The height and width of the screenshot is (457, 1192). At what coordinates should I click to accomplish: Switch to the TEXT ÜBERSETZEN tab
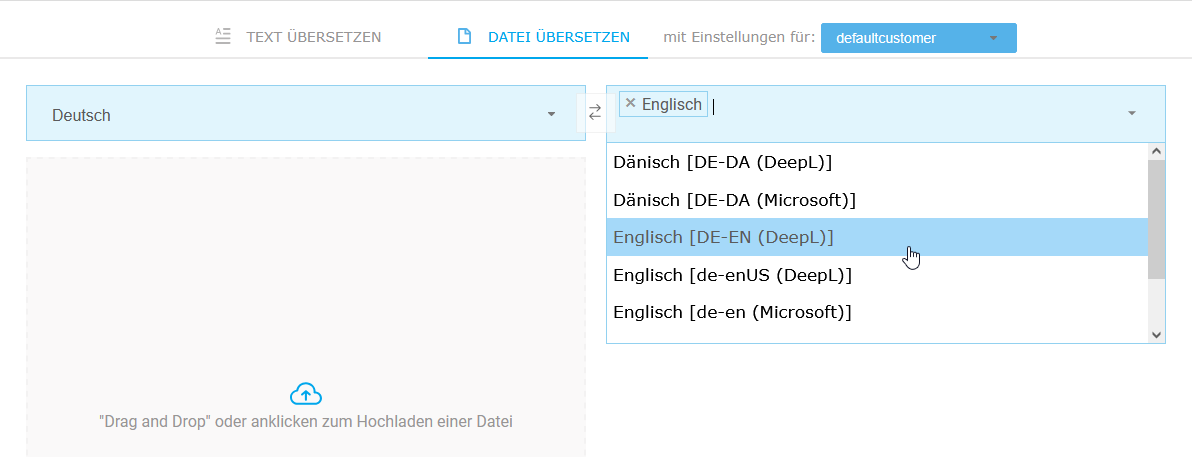pyautogui.click(x=313, y=37)
